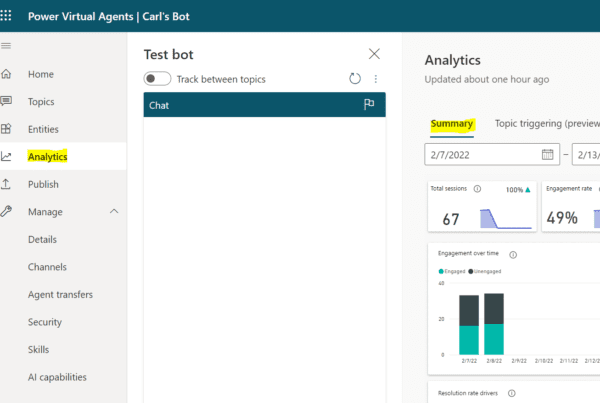The image size is (600, 403).
Task: Collapse the Manage section chevron
Action: 113,212
